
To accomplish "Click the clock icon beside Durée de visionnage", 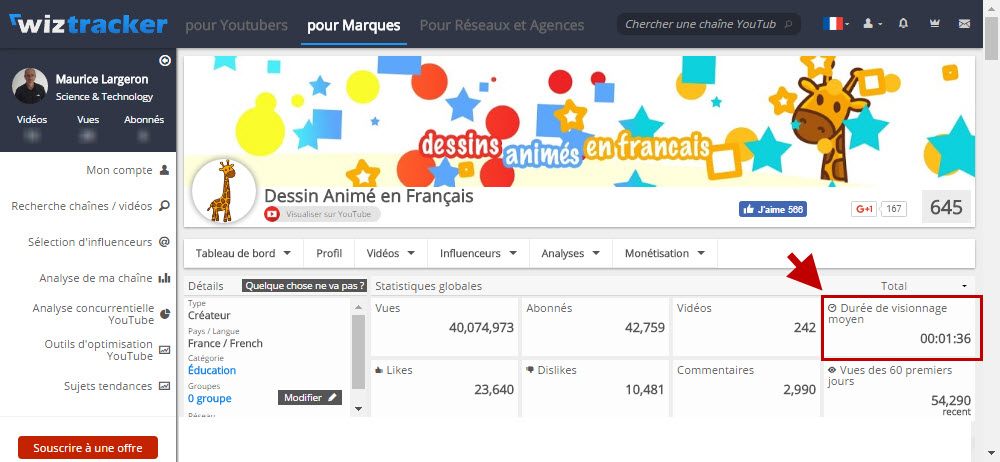I will (x=832, y=308).
